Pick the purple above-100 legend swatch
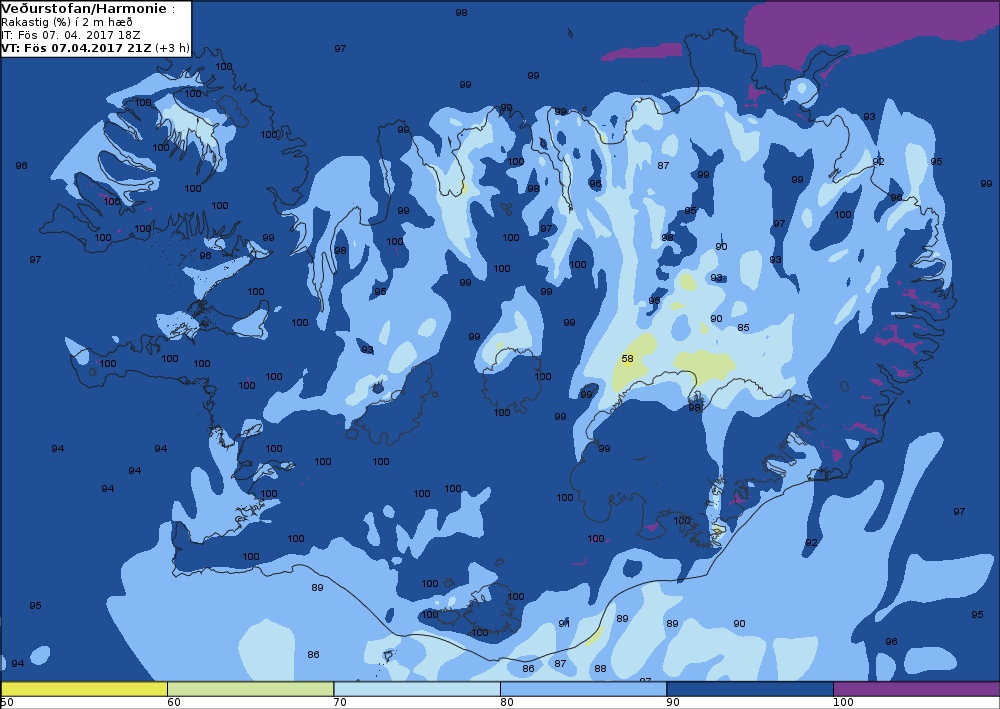 [916, 689]
